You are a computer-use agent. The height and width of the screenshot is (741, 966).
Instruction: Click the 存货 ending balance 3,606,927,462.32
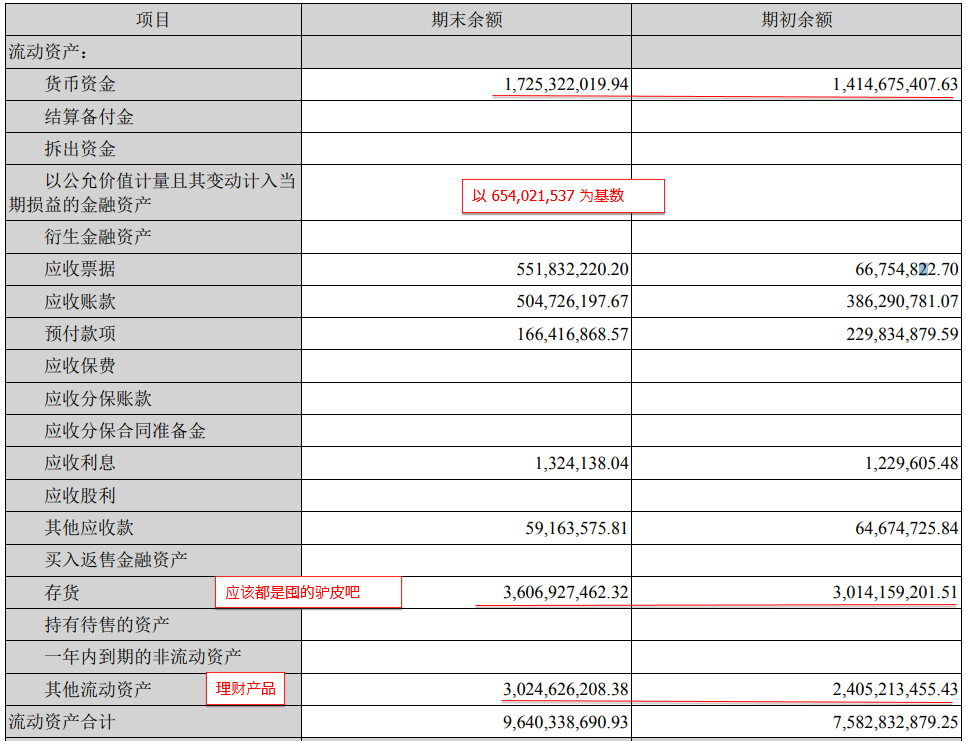point(565,592)
